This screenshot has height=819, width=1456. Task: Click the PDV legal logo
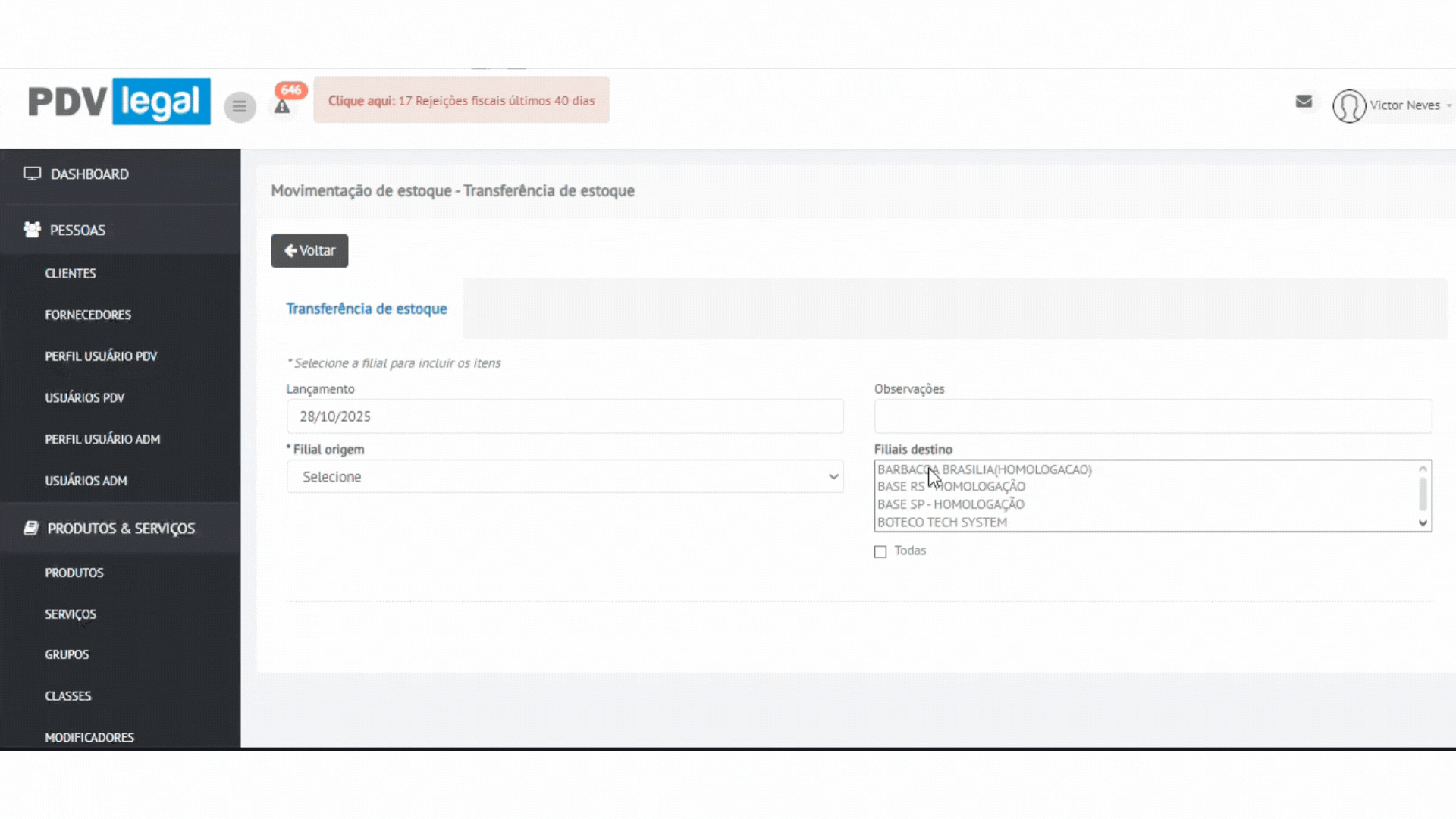(120, 102)
